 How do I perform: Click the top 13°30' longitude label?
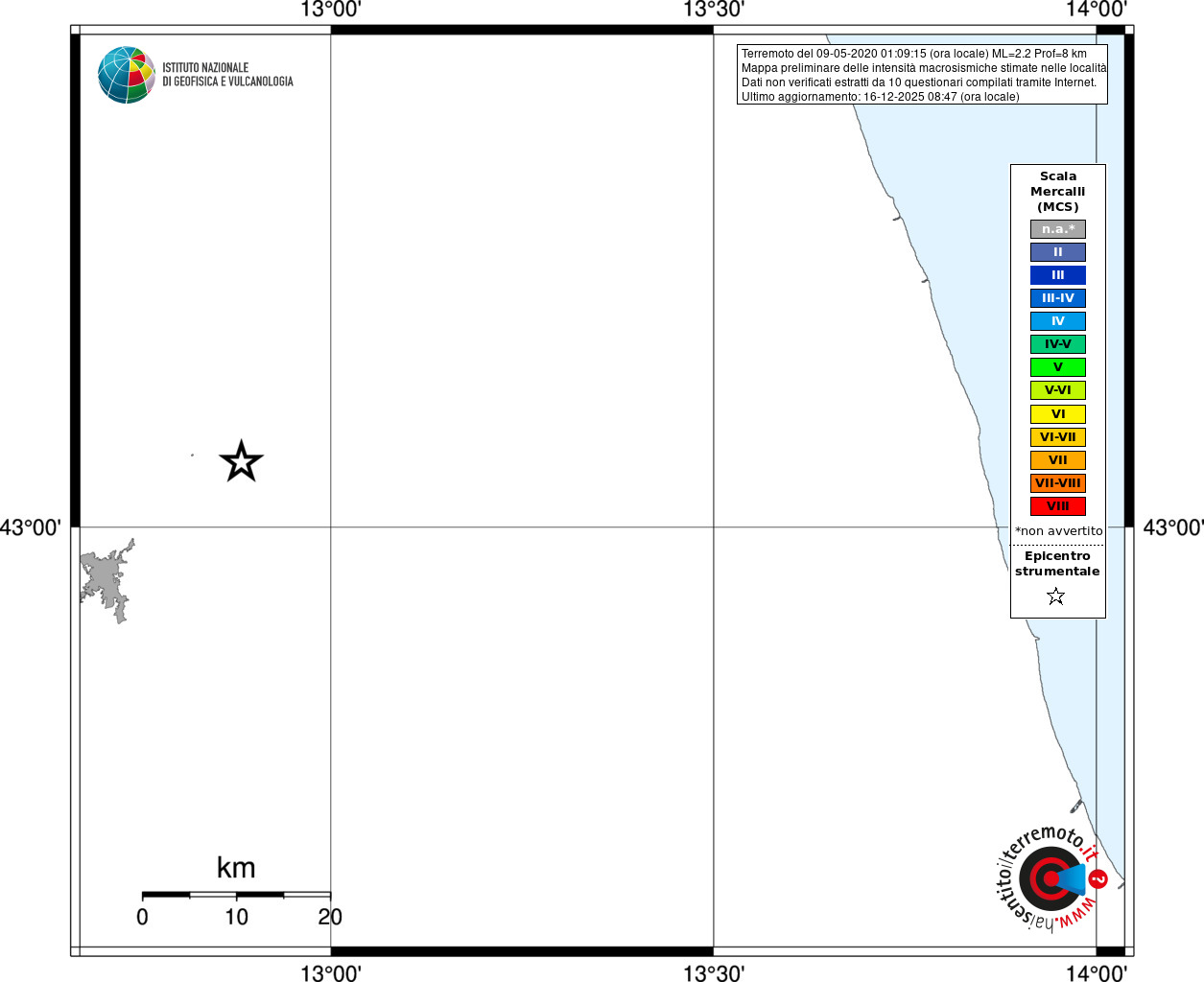pos(714,10)
